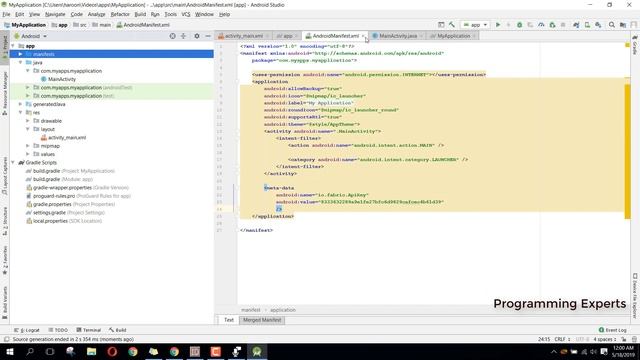The image size is (640, 360).
Task: Collapse the app module tree node
Action: 13,46
